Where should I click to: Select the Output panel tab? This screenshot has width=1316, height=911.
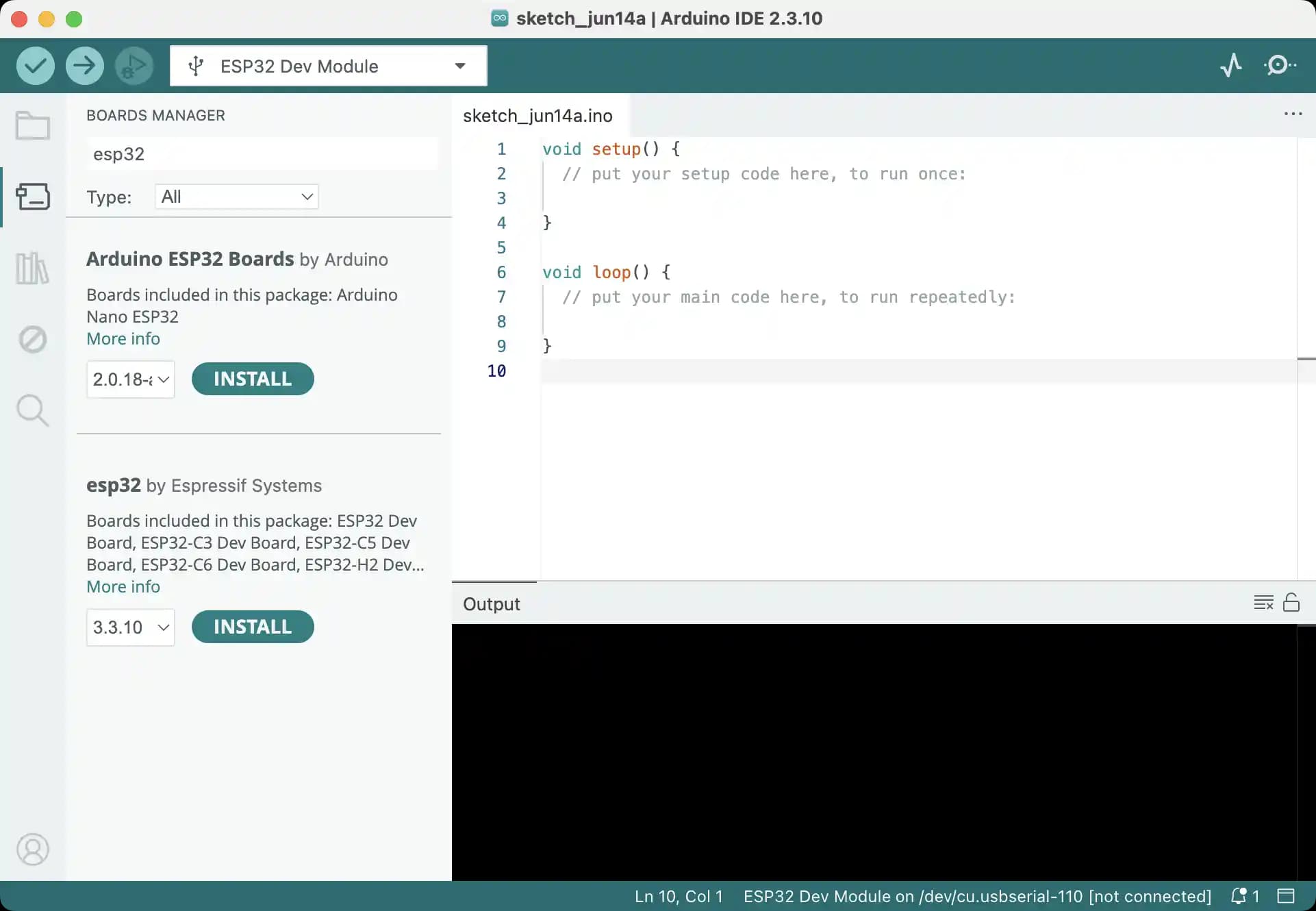click(492, 603)
